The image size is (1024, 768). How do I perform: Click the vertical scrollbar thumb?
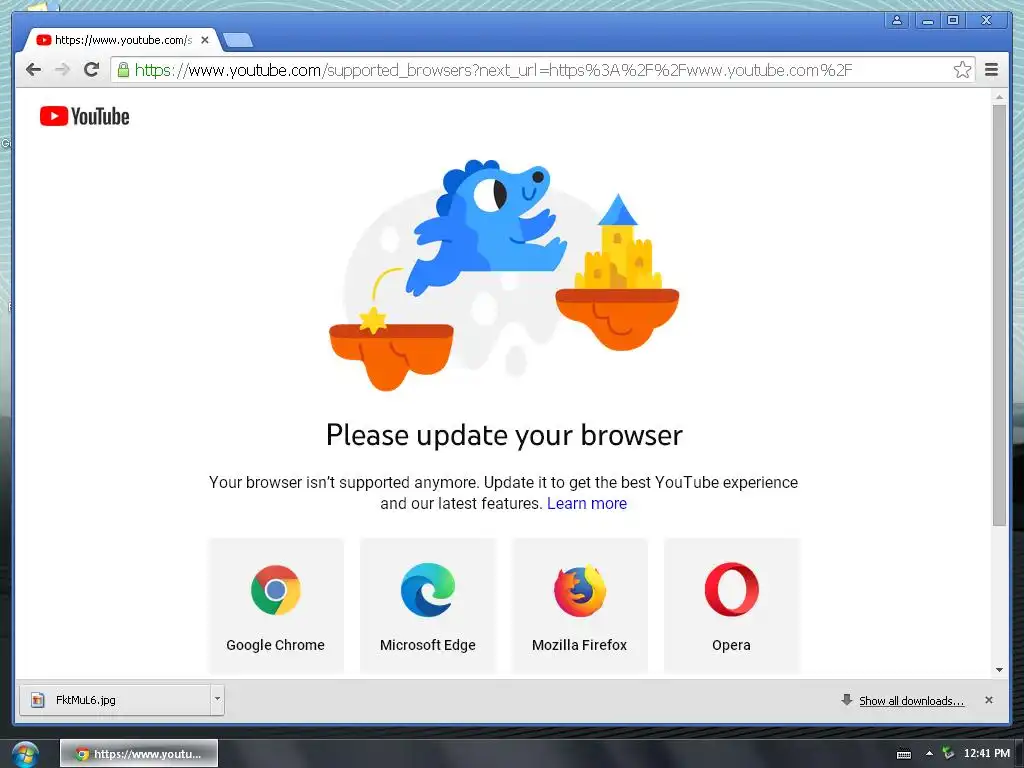(x=999, y=315)
